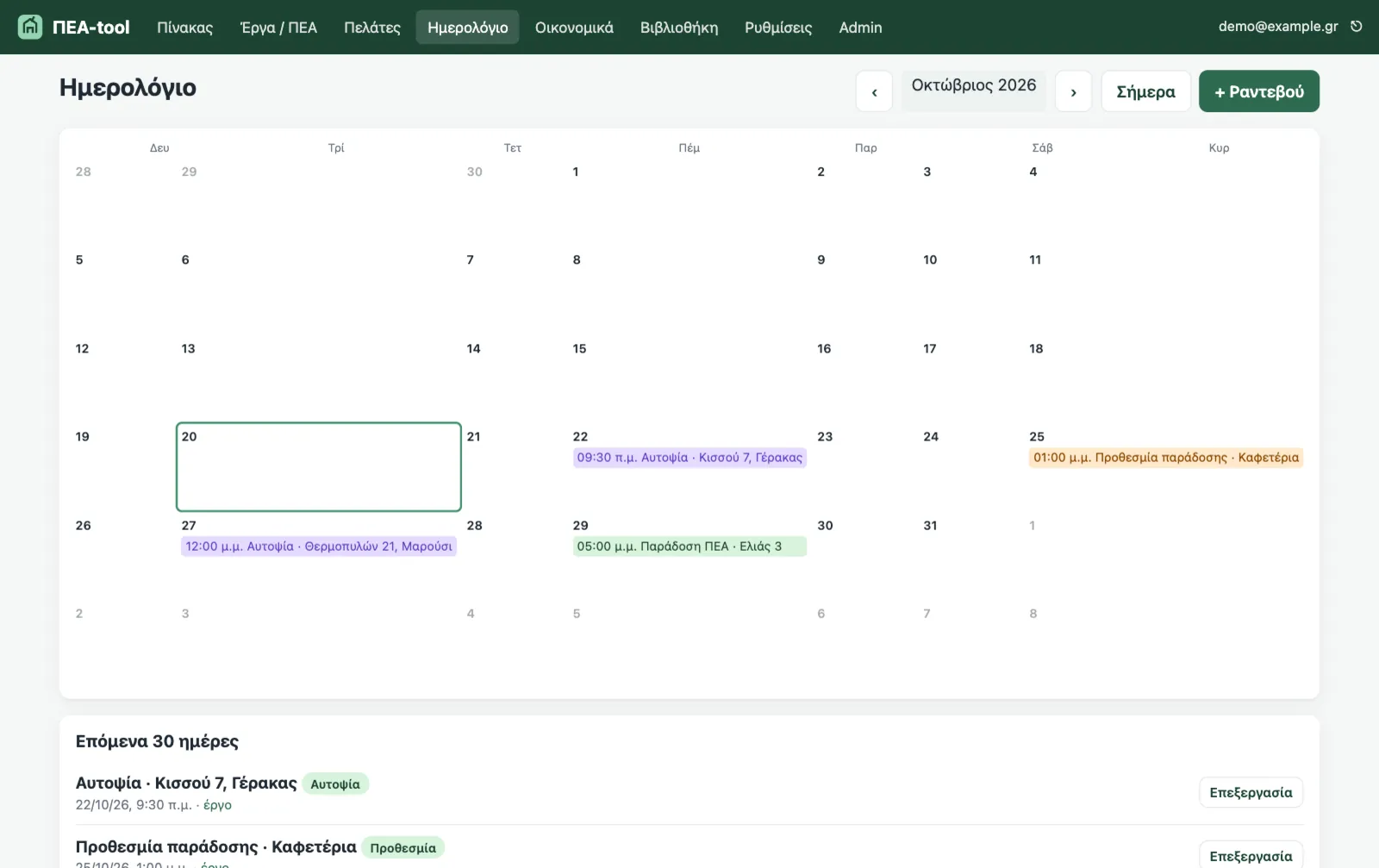
Task: Open the Πελάτες page
Action: 372,28
